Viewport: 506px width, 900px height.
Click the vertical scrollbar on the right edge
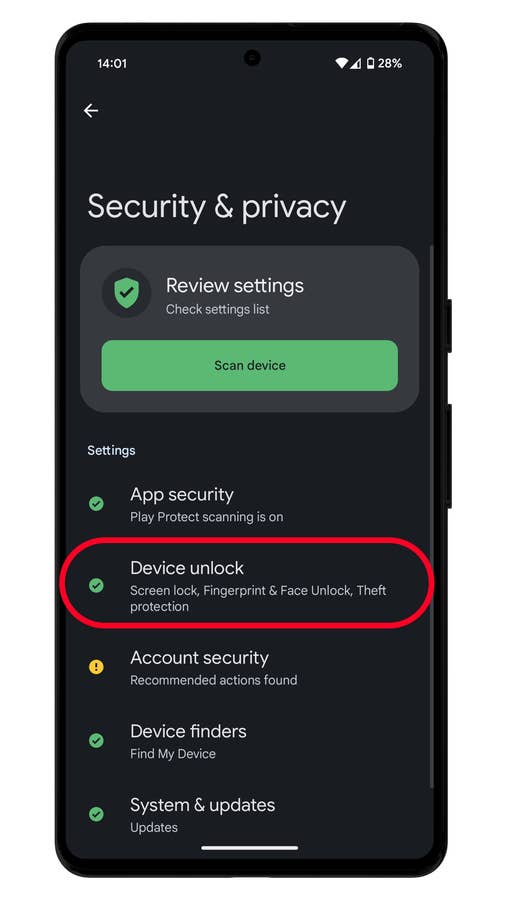pos(431,517)
